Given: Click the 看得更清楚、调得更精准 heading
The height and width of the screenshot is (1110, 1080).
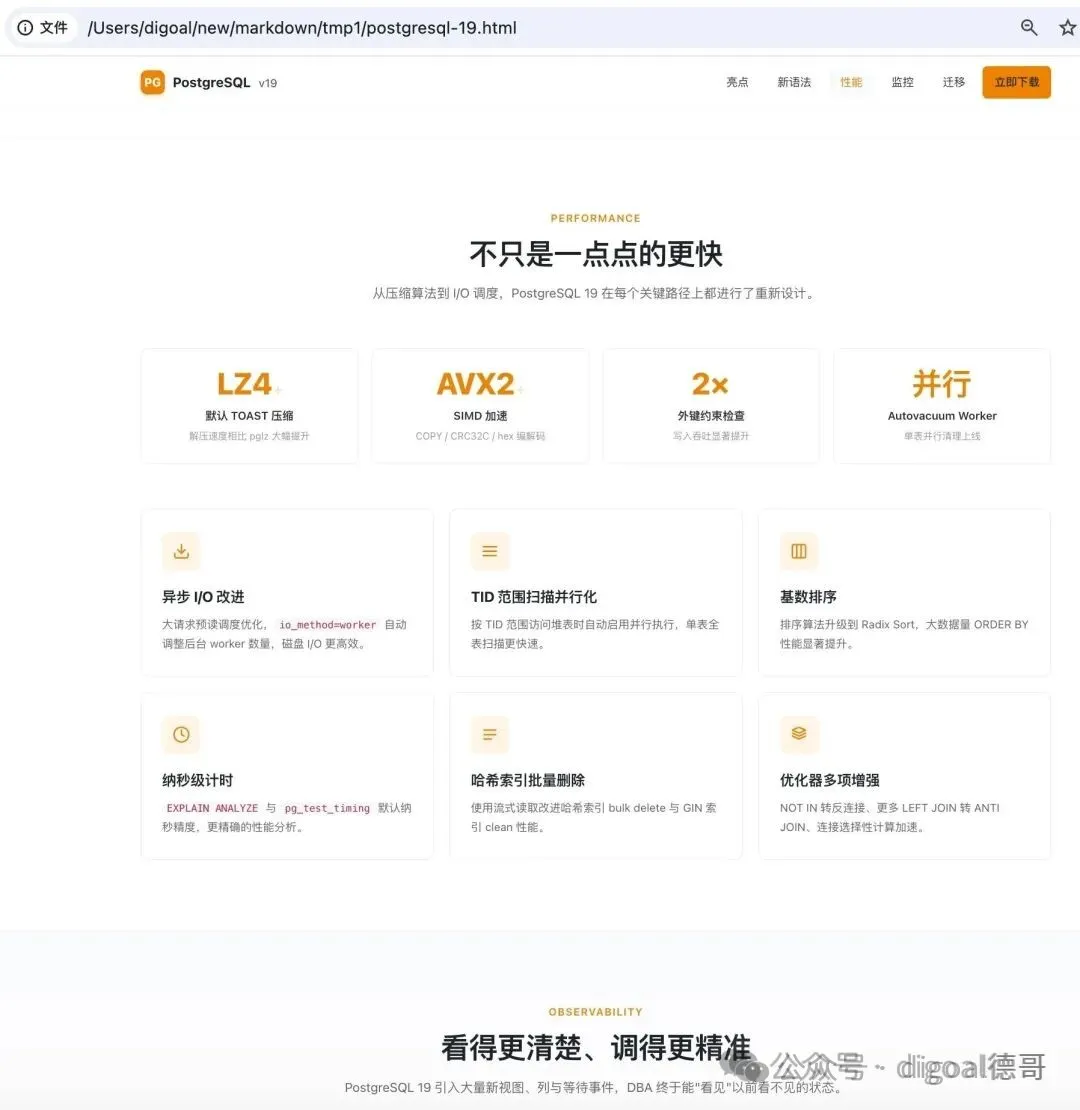Looking at the screenshot, I should (596, 1048).
